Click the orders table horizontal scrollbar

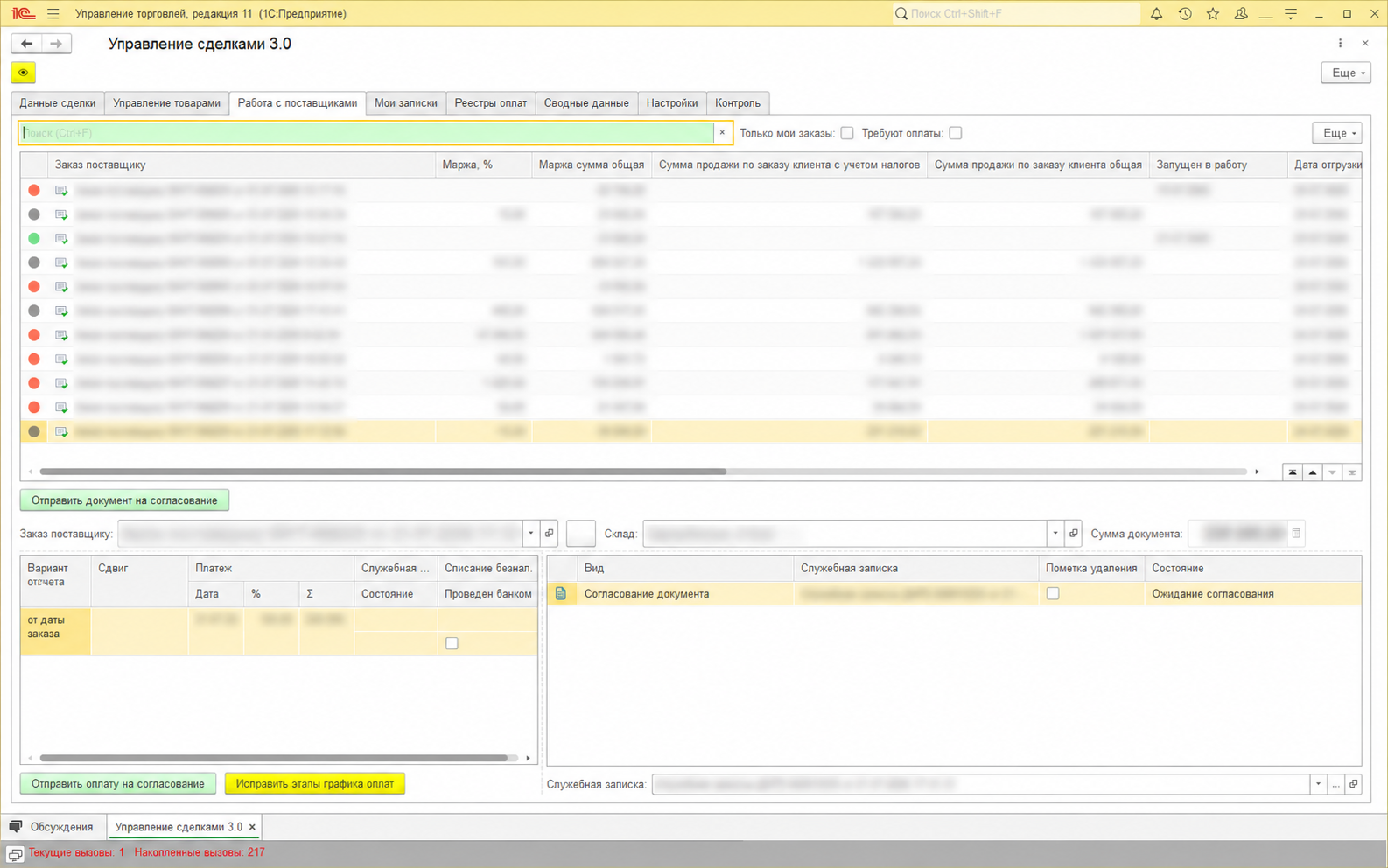click(x=382, y=472)
